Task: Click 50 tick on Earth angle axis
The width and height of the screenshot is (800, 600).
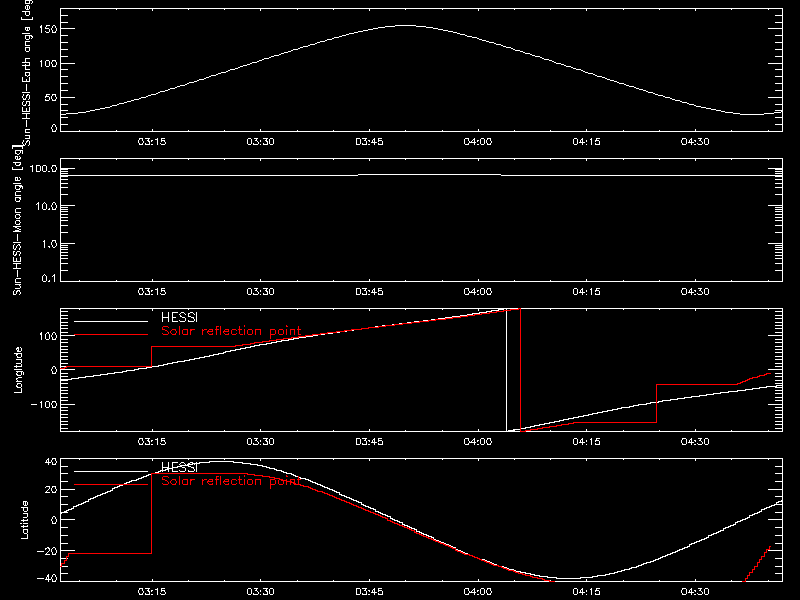Action: (x=51, y=97)
